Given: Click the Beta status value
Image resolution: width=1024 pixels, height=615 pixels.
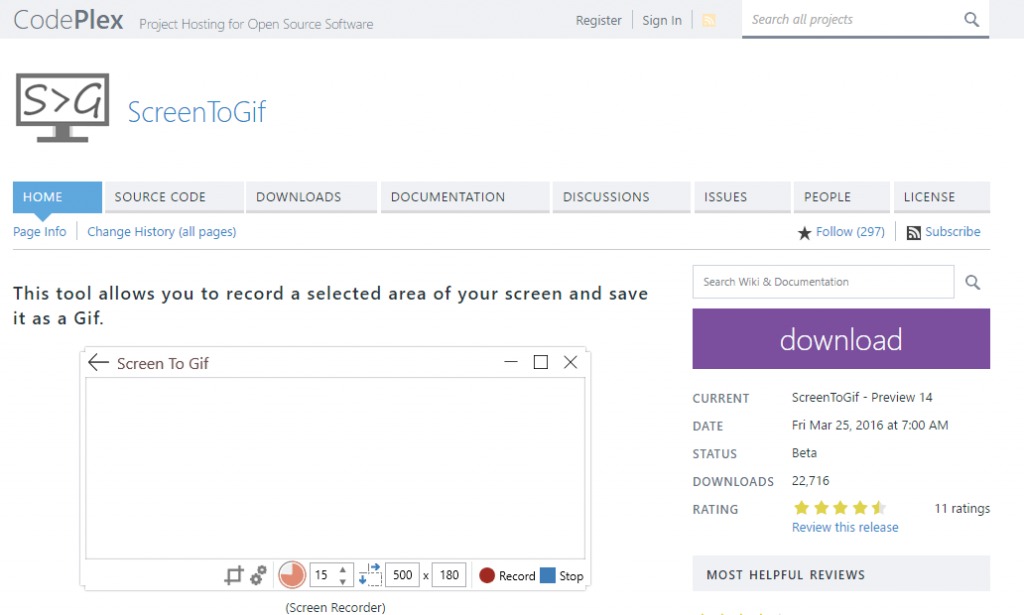Looking at the screenshot, I should (804, 453).
